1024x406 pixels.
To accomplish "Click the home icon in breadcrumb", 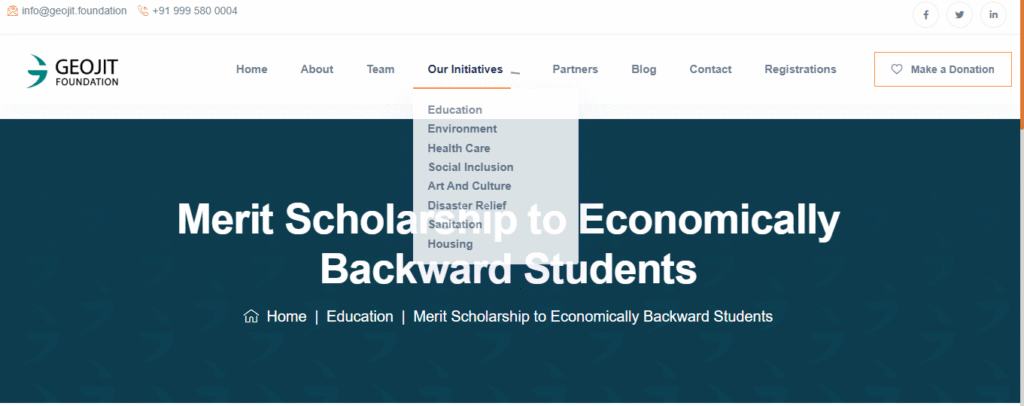I will point(251,316).
